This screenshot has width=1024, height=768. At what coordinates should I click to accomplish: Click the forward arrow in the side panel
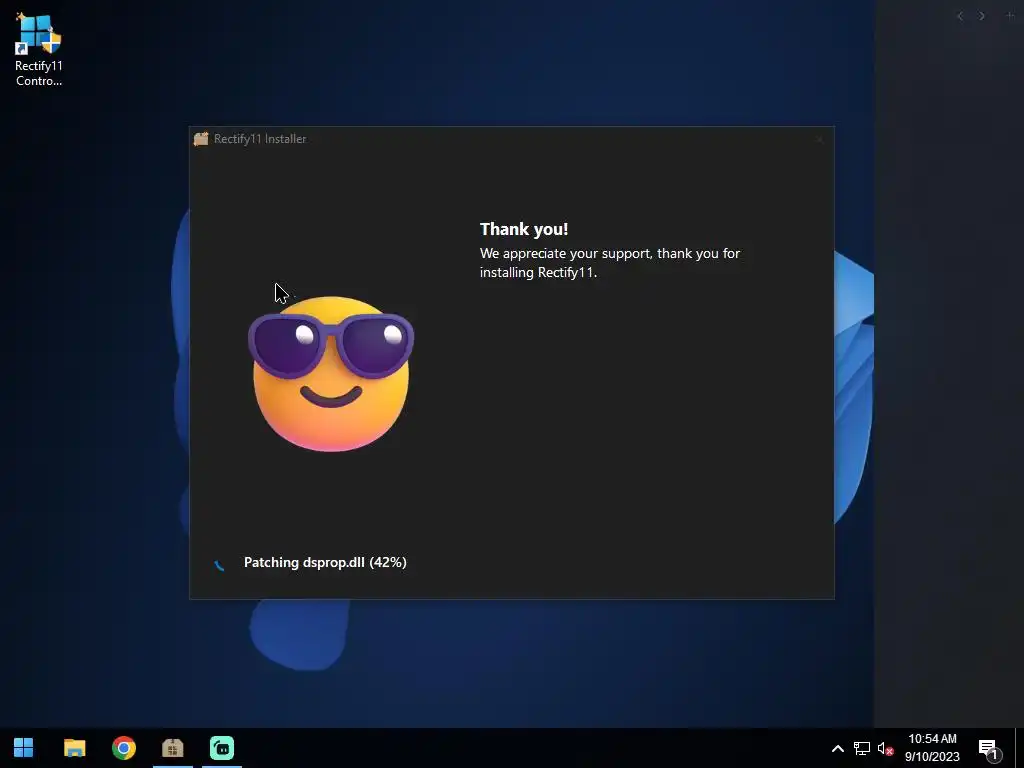982,16
